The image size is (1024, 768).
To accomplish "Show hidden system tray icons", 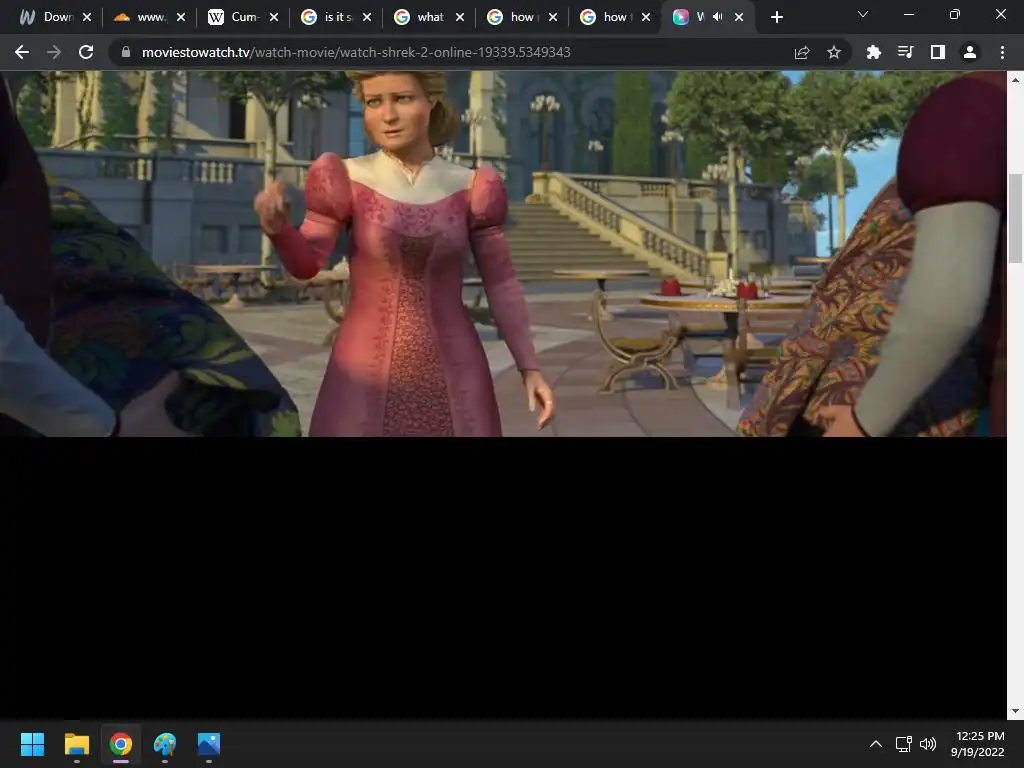I will click(x=876, y=744).
